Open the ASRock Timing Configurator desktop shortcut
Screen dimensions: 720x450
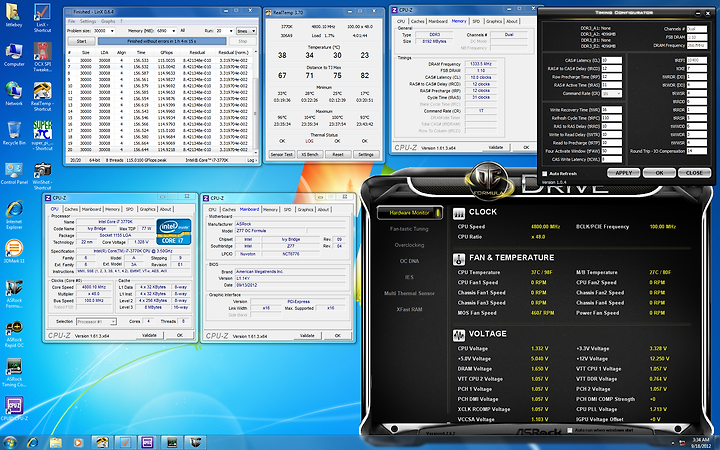click(x=14, y=373)
